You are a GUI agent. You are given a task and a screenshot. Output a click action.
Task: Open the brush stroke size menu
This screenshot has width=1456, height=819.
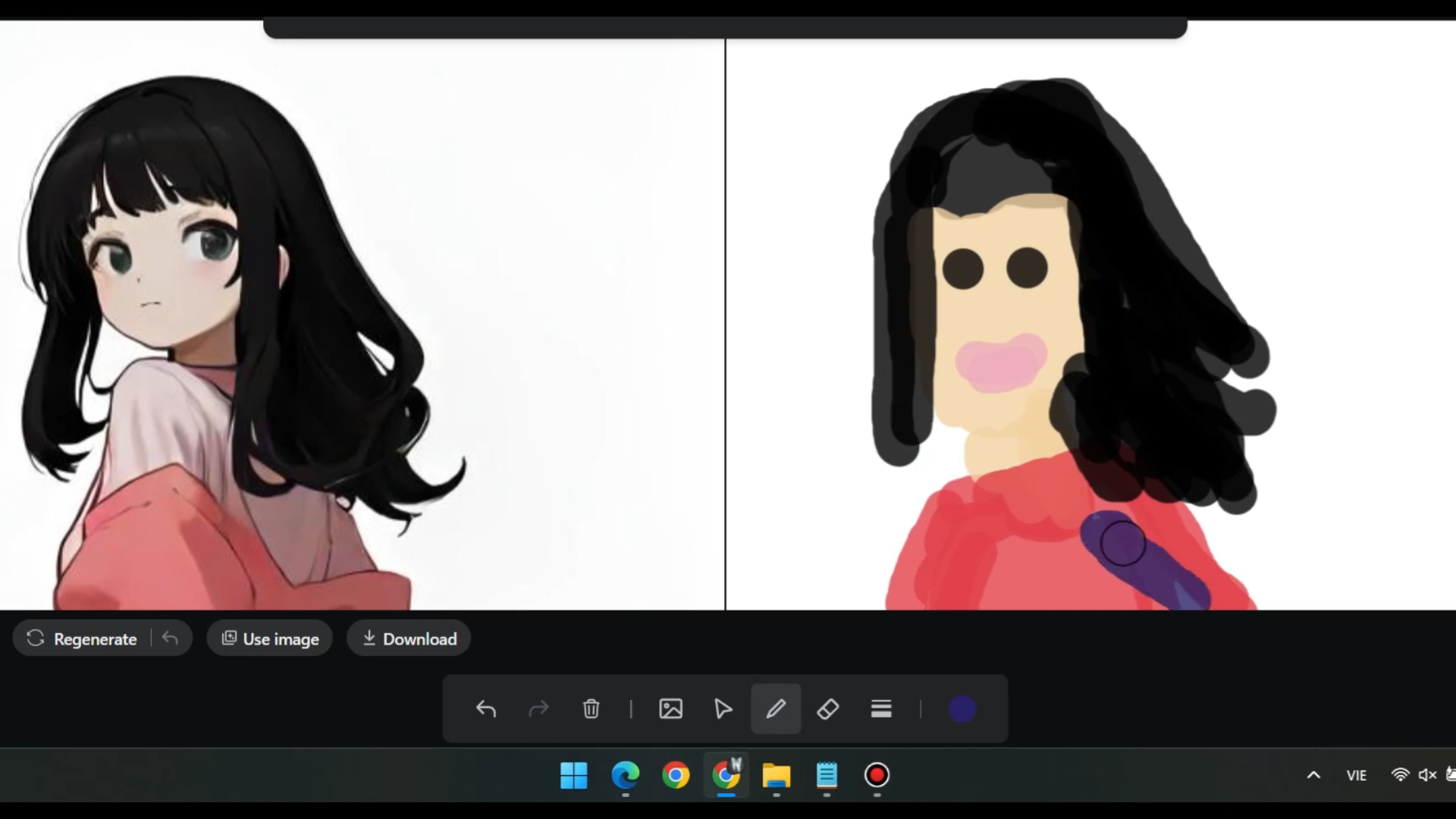pyautogui.click(x=880, y=709)
